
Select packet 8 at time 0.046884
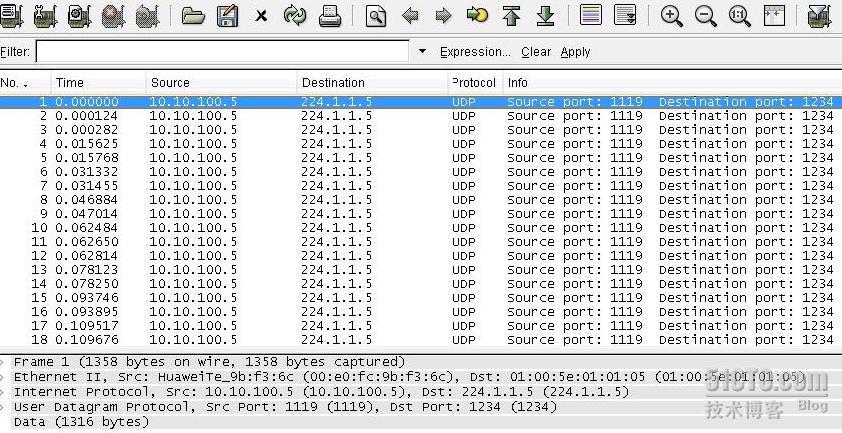pyautogui.click(x=421, y=200)
